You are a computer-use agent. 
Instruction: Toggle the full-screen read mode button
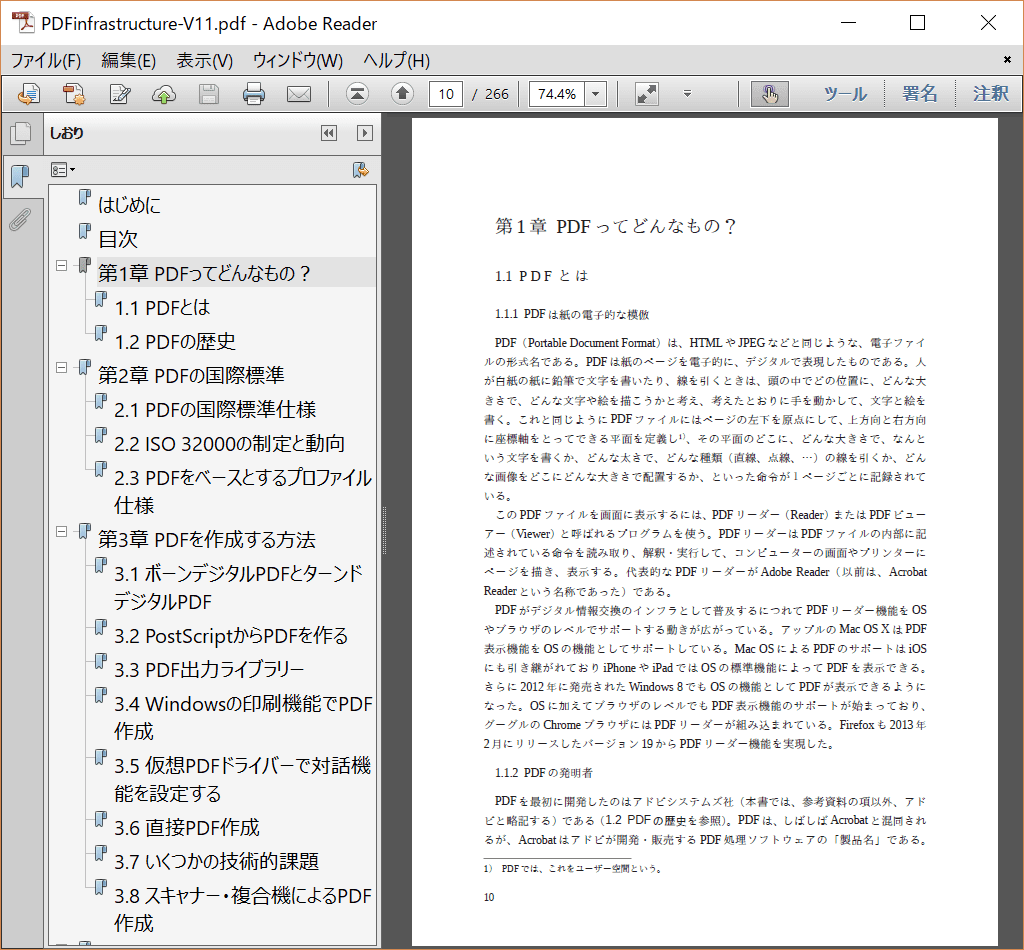[x=647, y=94]
